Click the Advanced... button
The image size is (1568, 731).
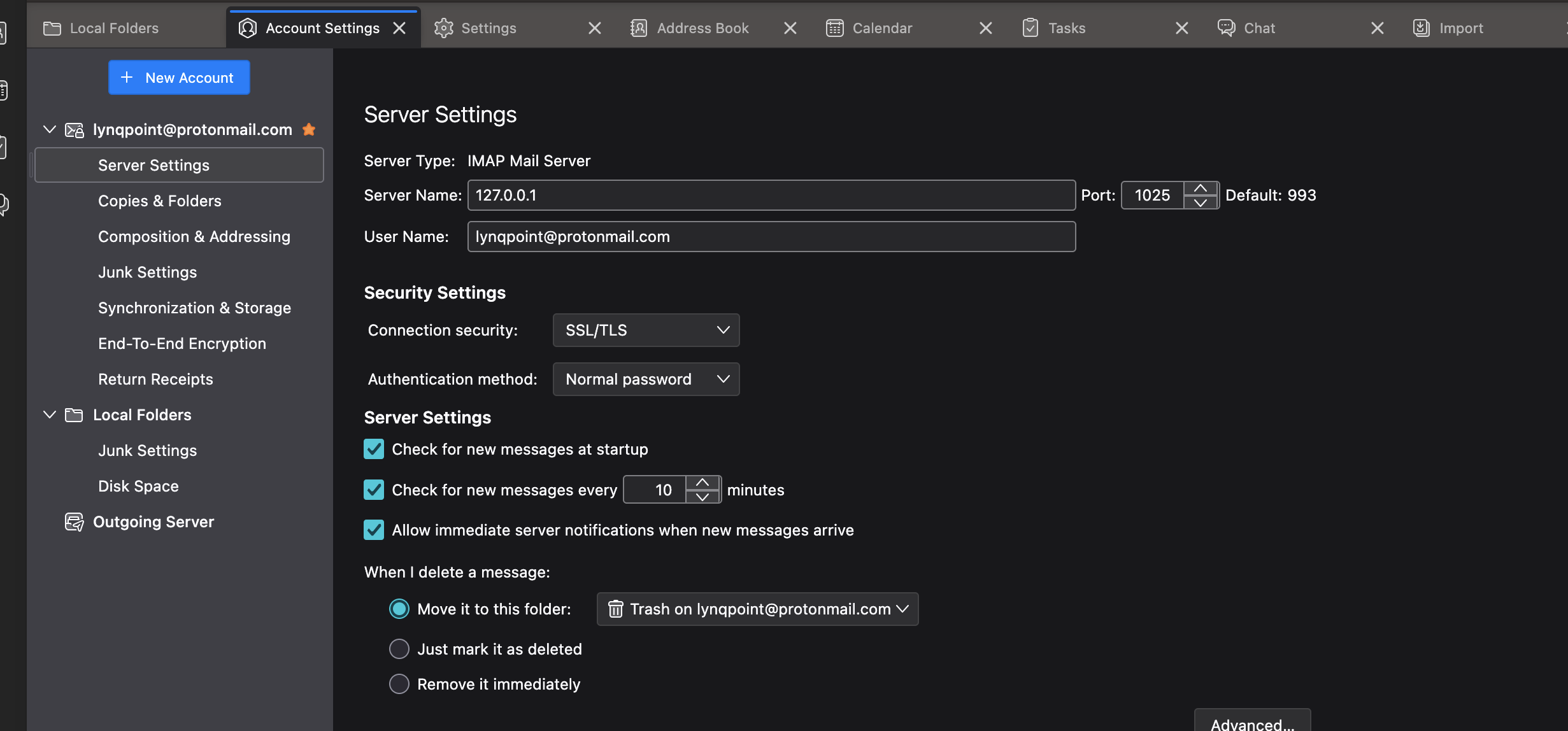click(x=1252, y=721)
